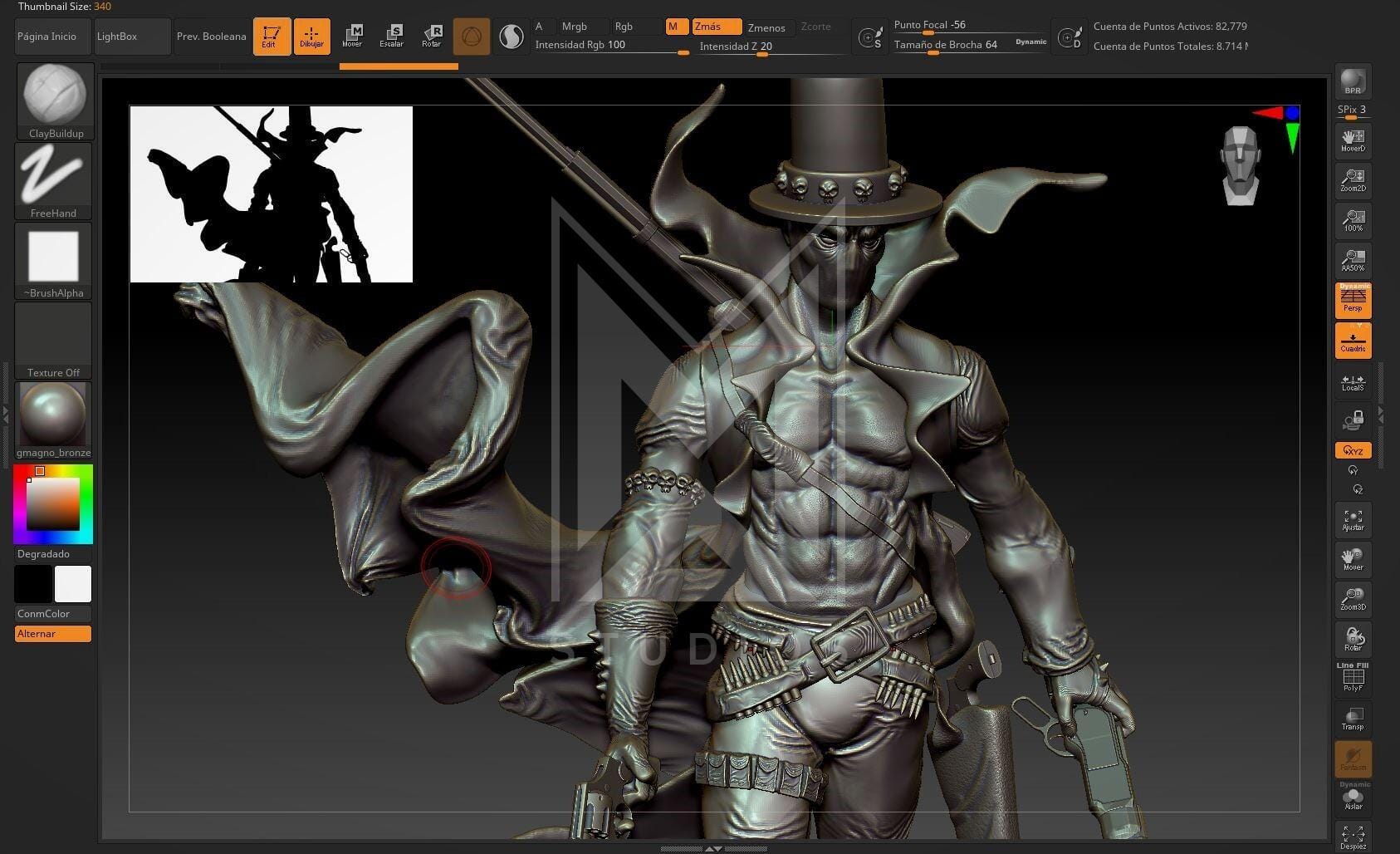Select the Mover transform tool in top toolbar
The image size is (1400, 854).
(x=352, y=36)
